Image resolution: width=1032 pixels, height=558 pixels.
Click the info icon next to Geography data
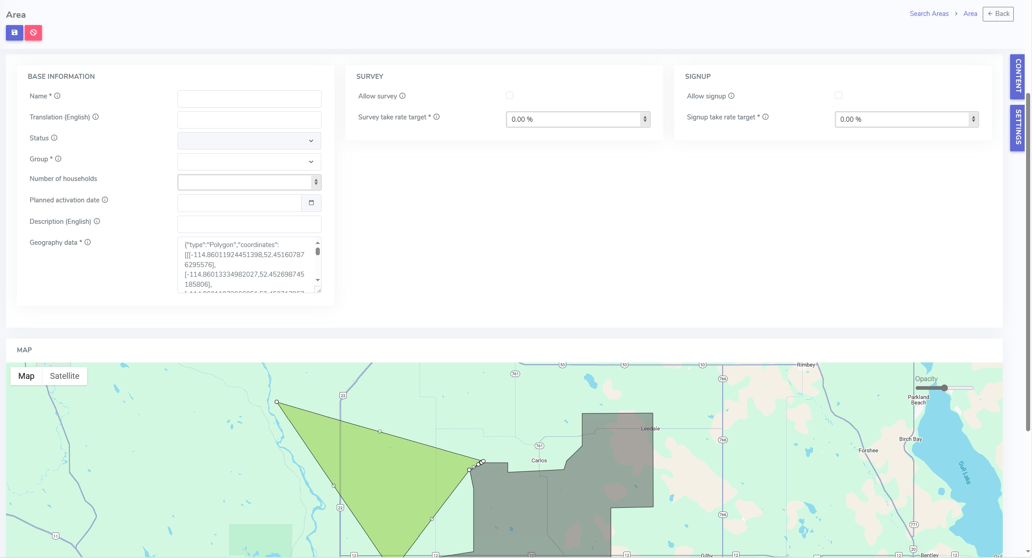point(88,242)
